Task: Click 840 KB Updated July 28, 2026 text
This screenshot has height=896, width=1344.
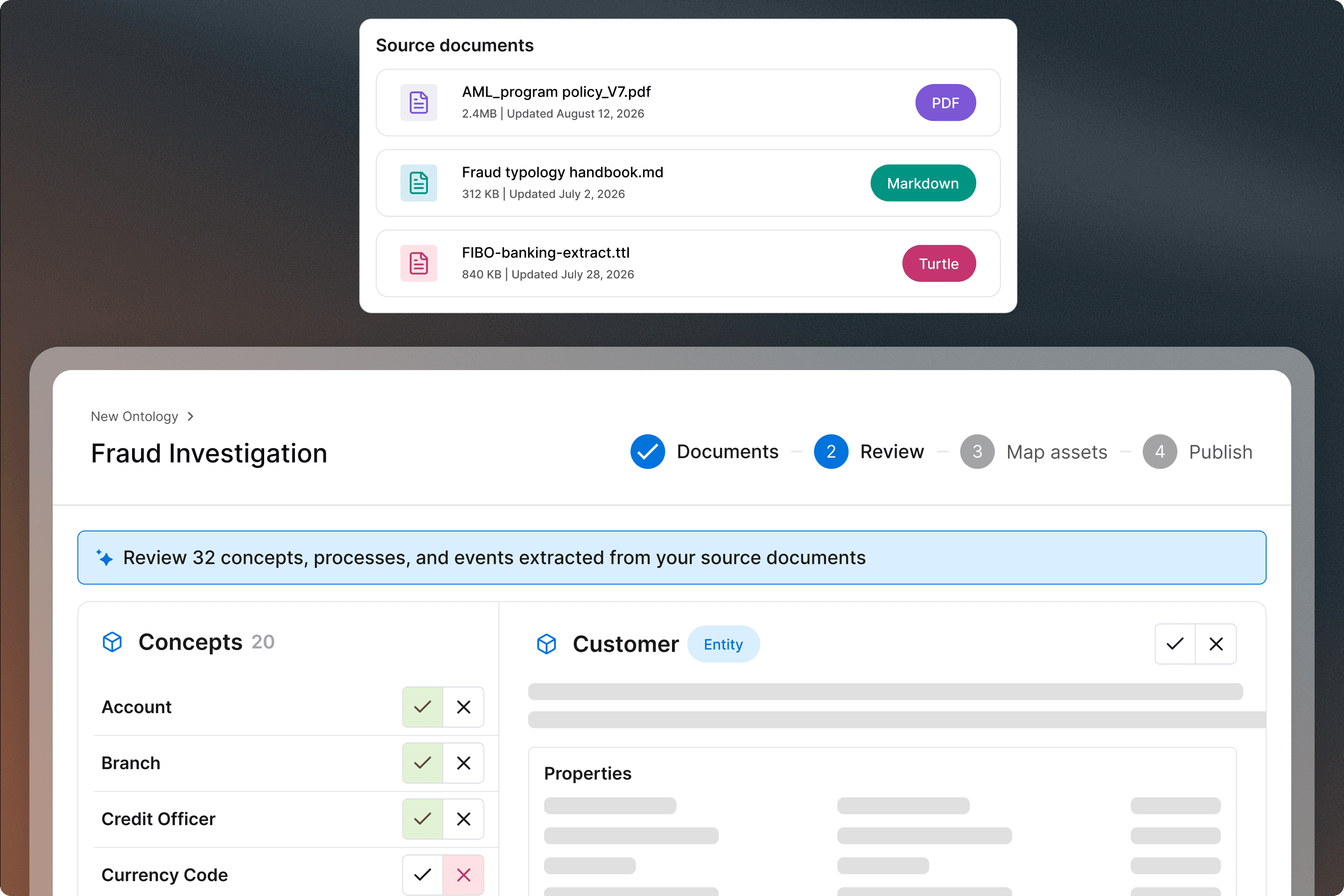Action: [548, 274]
